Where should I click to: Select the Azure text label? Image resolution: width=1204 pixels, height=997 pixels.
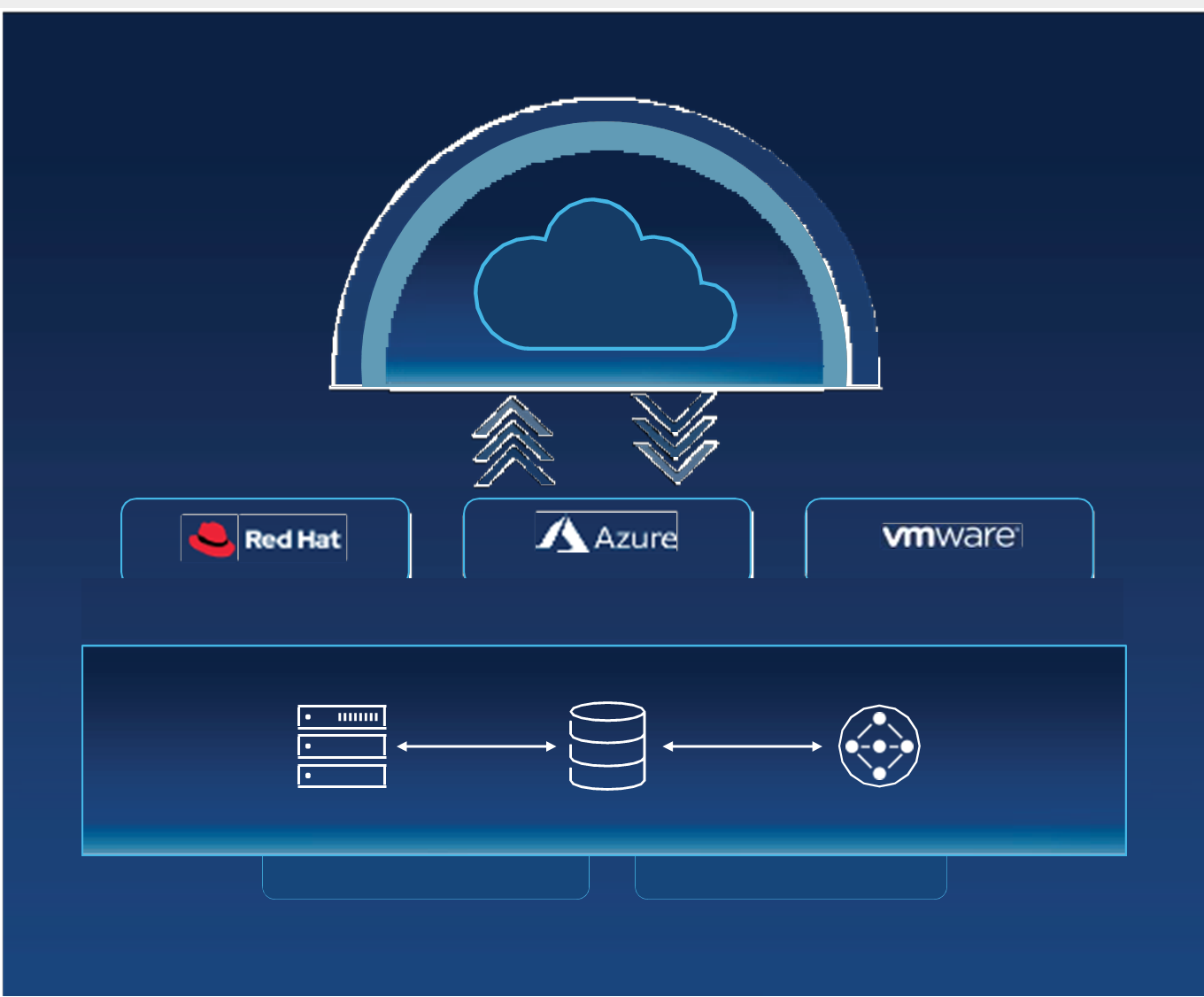pos(636,537)
